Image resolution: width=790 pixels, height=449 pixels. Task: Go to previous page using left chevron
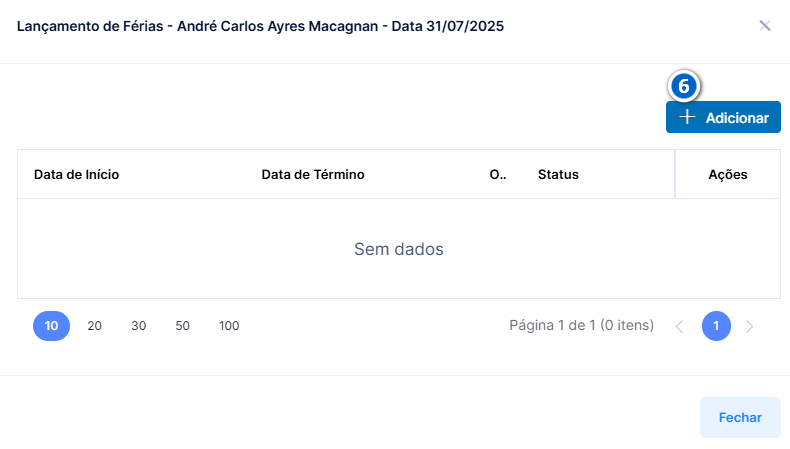click(x=679, y=327)
